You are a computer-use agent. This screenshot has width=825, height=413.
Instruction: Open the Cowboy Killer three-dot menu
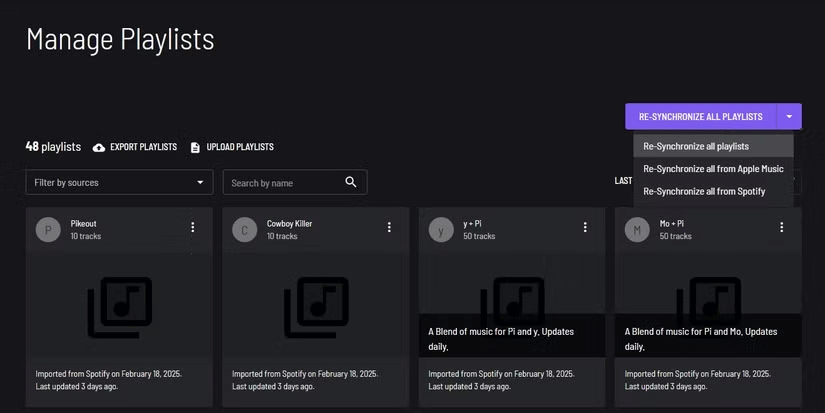(389, 228)
